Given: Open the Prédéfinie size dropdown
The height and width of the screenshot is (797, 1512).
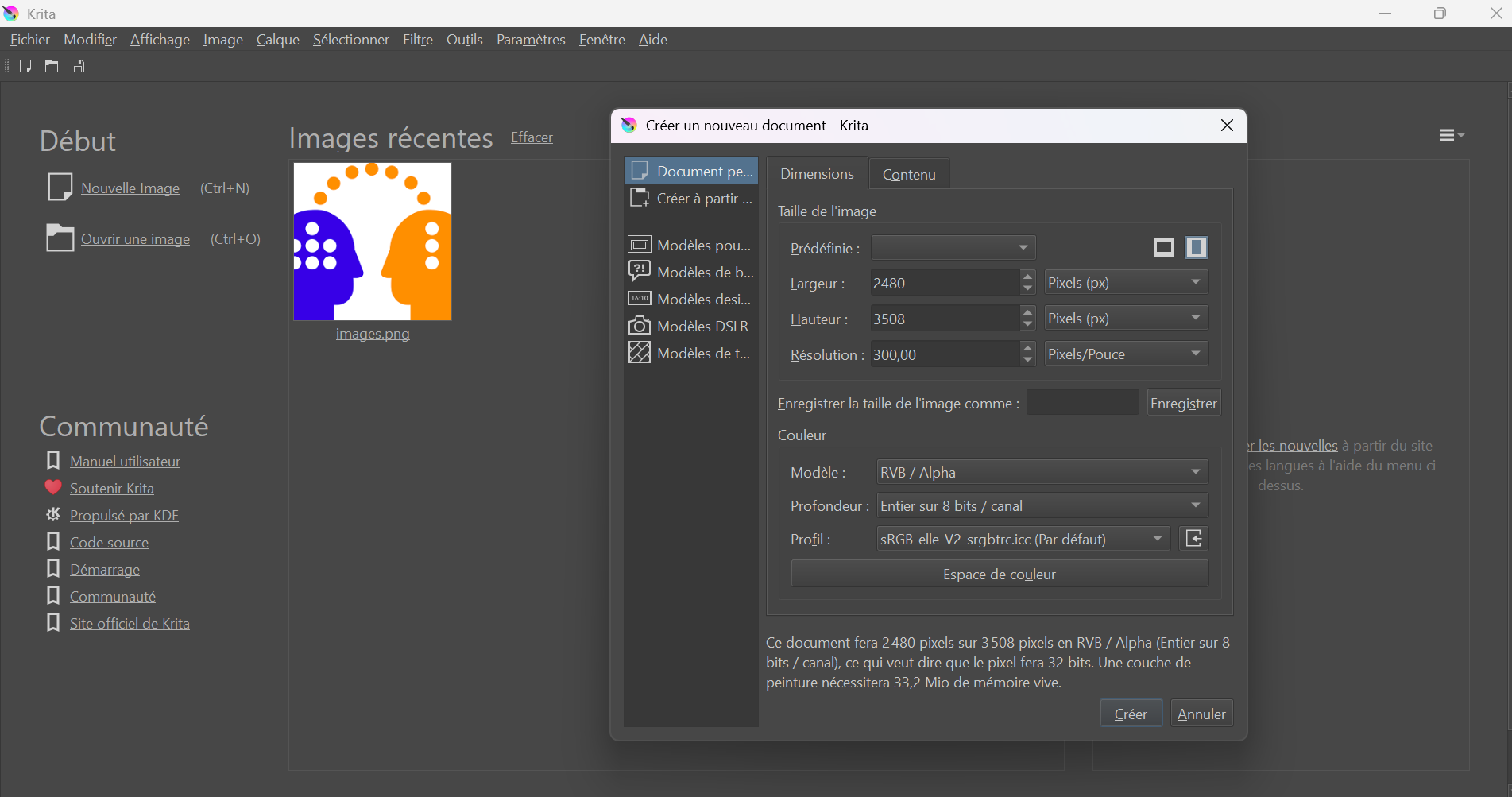Looking at the screenshot, I should click(953, 248).
